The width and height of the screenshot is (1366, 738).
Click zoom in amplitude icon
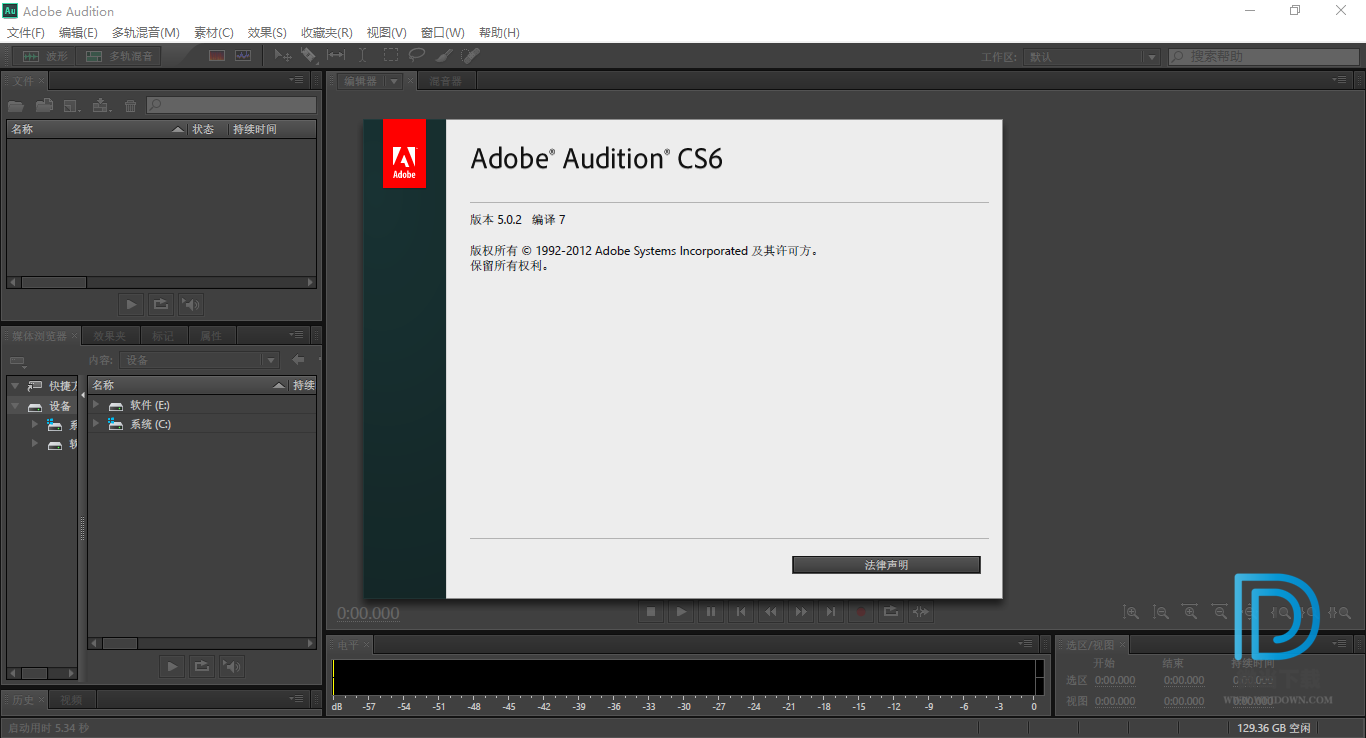coord(1131,612)
